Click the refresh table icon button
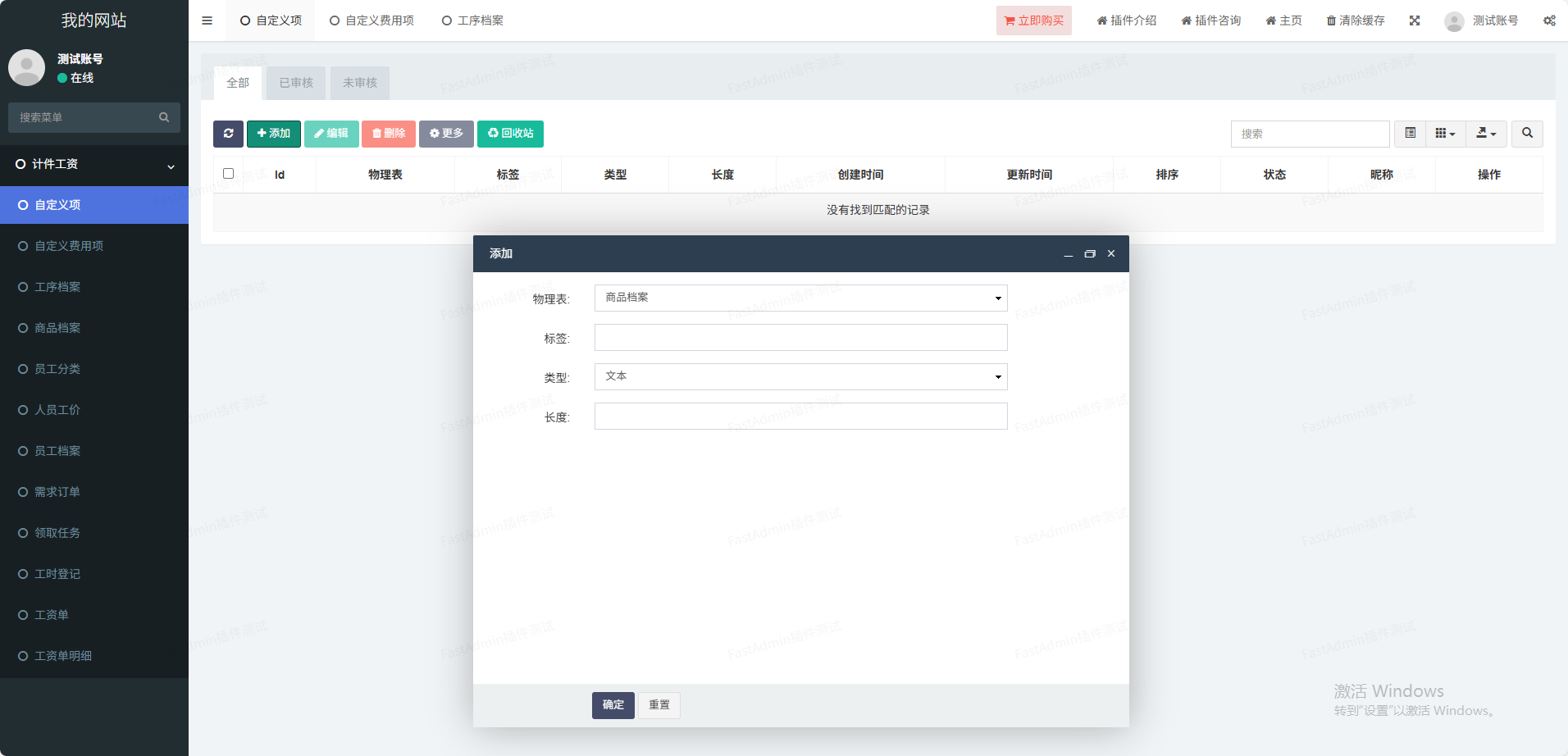The width and height of the screenshot is (1568, 756). pyautogui.click(x=228, y=134)
